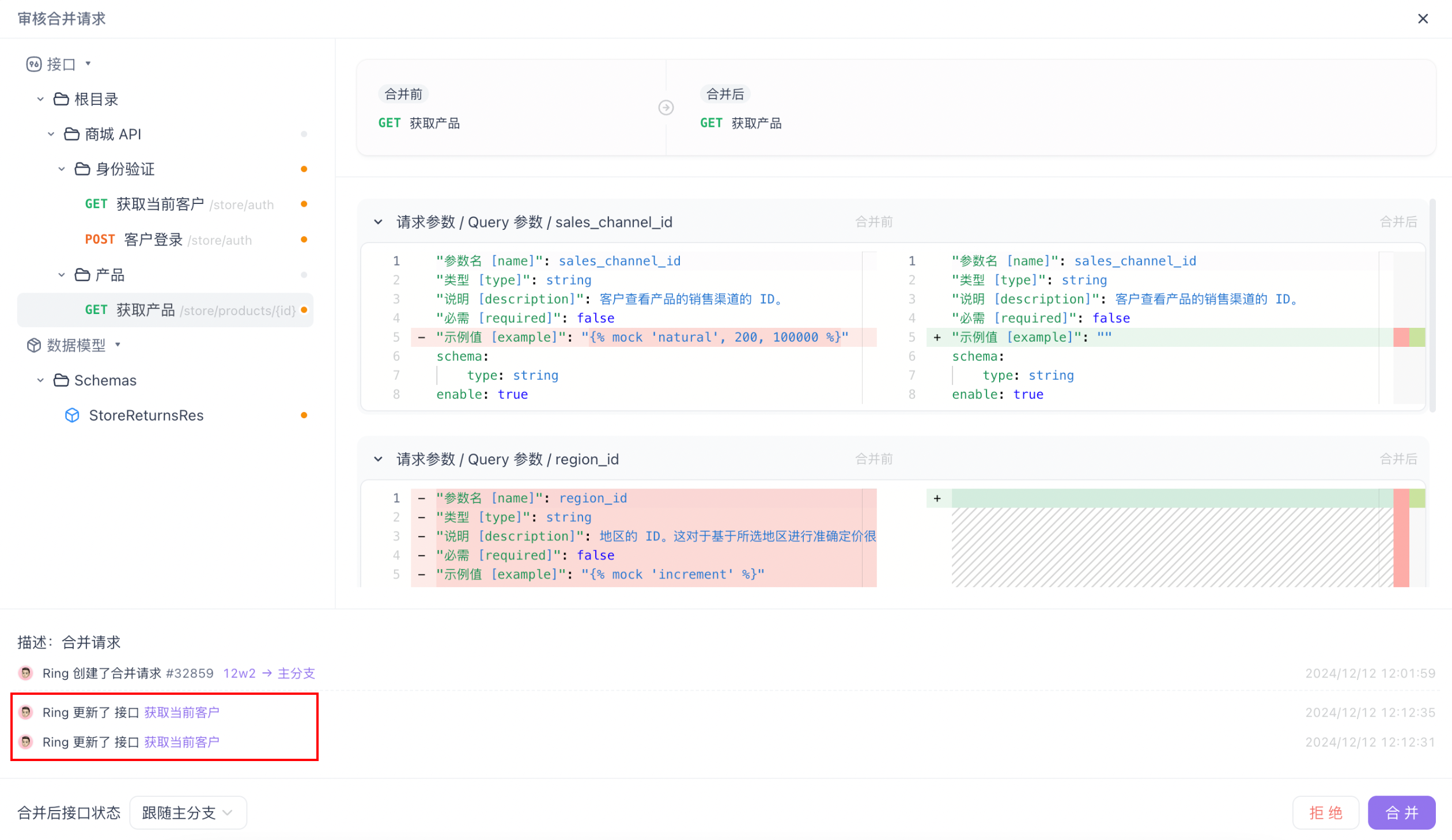This screenshot has width=1452, height=840.
Task: Open the 接口 panel icon
Action: pos(35,63)
